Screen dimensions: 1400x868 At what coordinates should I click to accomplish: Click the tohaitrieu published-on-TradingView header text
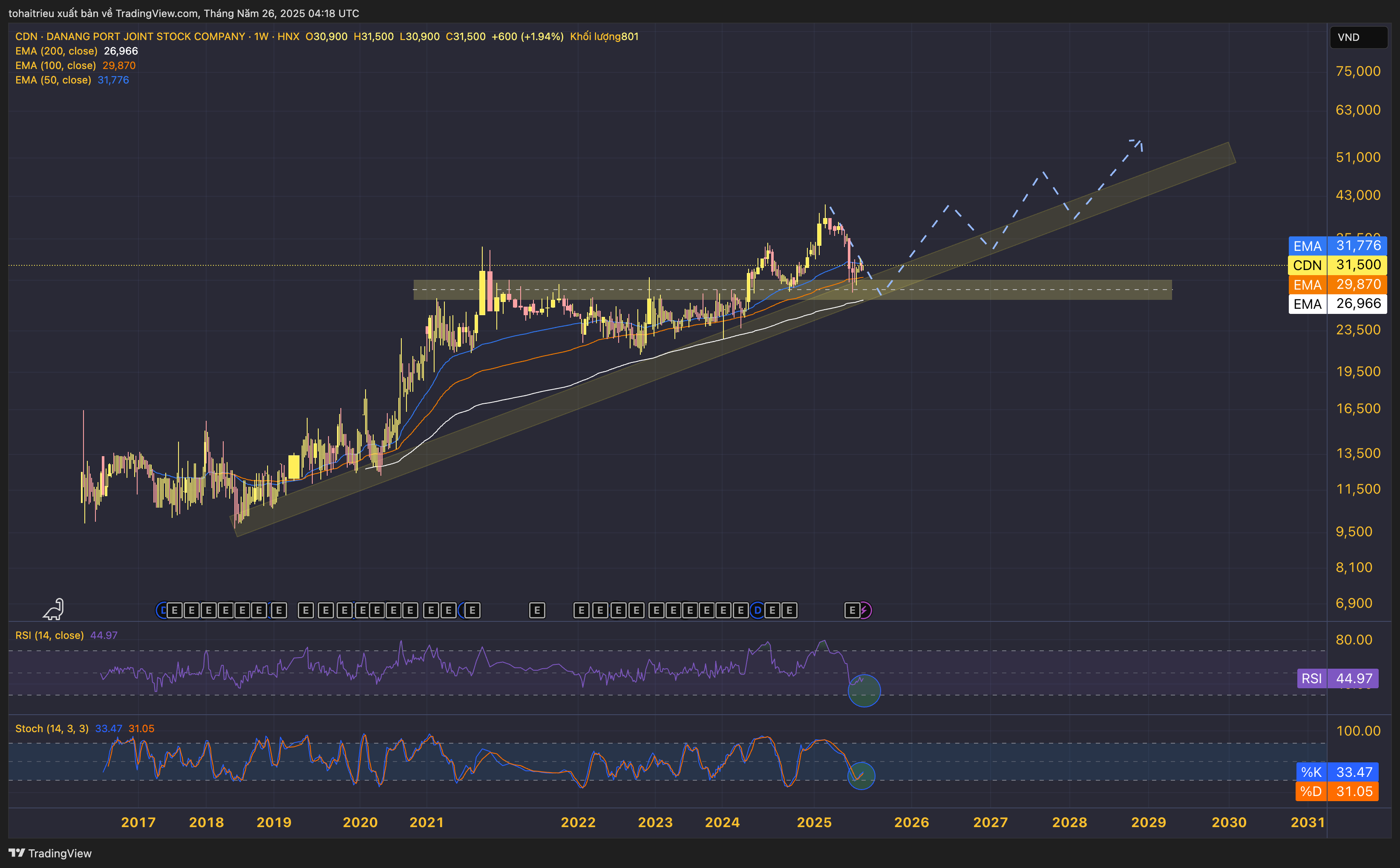point(184,13)
